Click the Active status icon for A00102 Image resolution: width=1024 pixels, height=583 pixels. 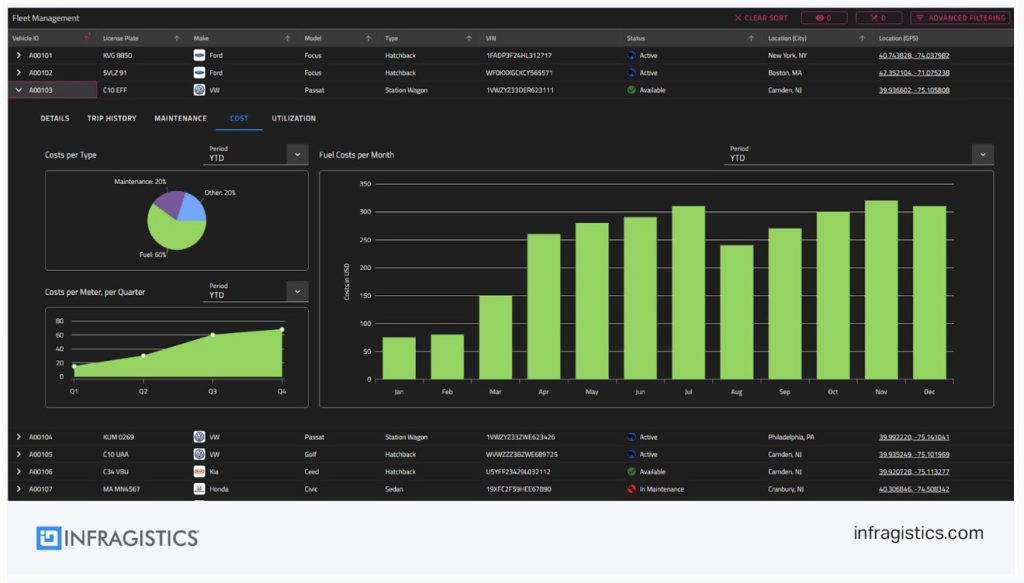click(632, 73)
